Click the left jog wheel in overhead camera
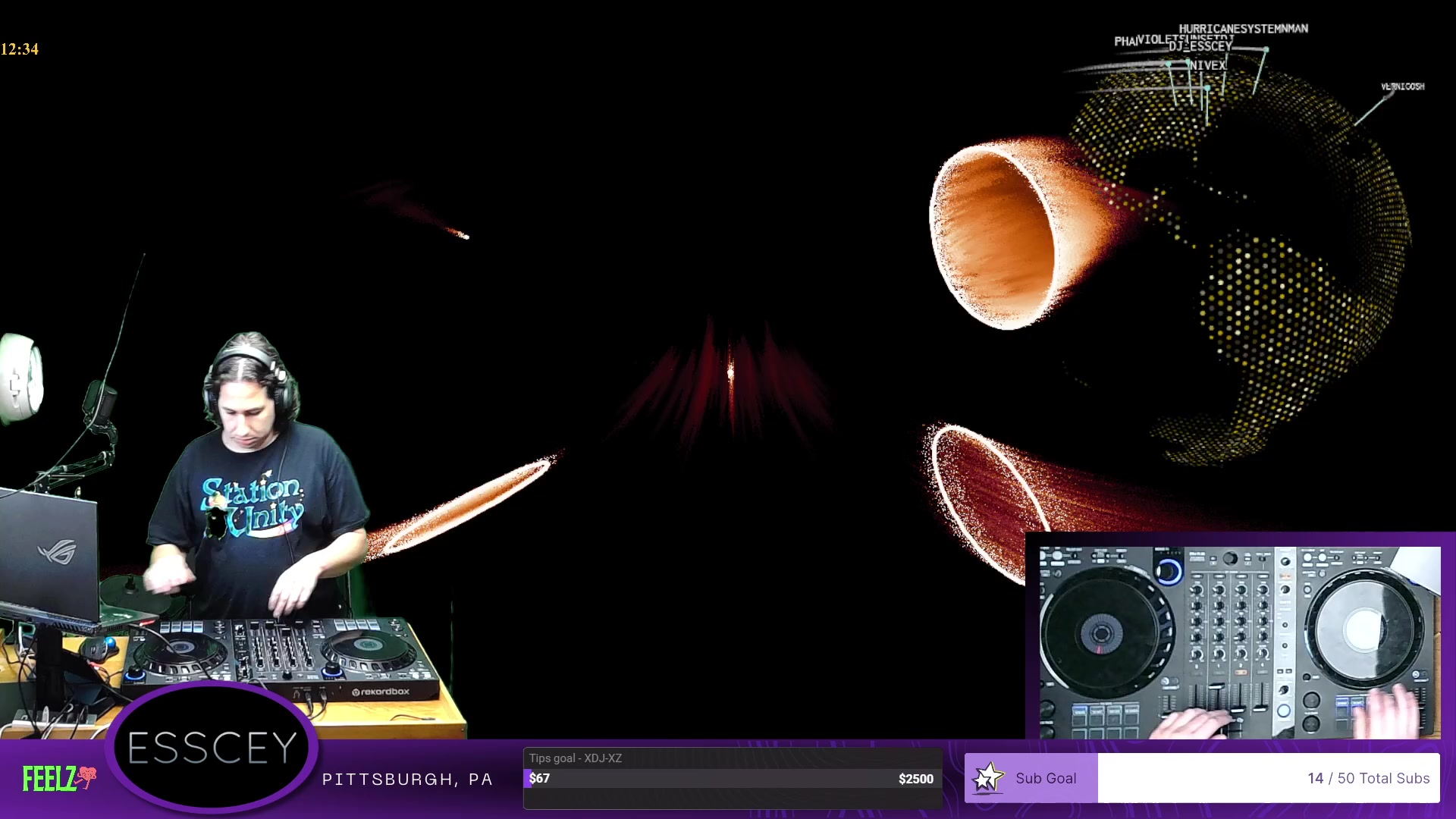 tap(1101, 633)
